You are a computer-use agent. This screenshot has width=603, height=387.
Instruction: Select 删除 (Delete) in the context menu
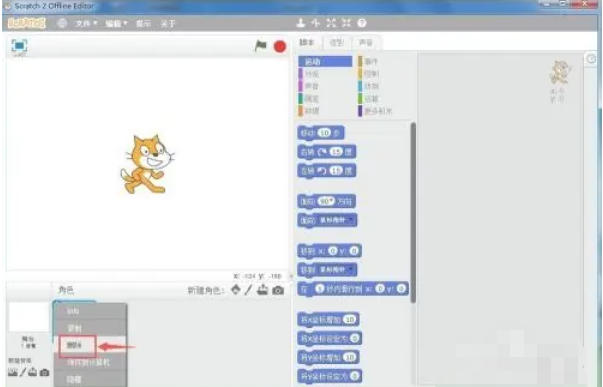coord(90,346)
